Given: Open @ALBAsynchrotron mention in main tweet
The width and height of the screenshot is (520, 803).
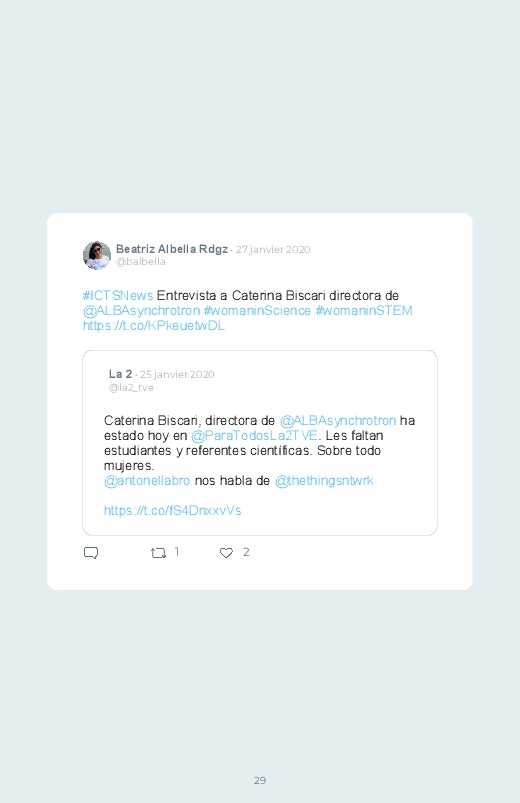Looking at the screenshot, I should click(141, 310).
